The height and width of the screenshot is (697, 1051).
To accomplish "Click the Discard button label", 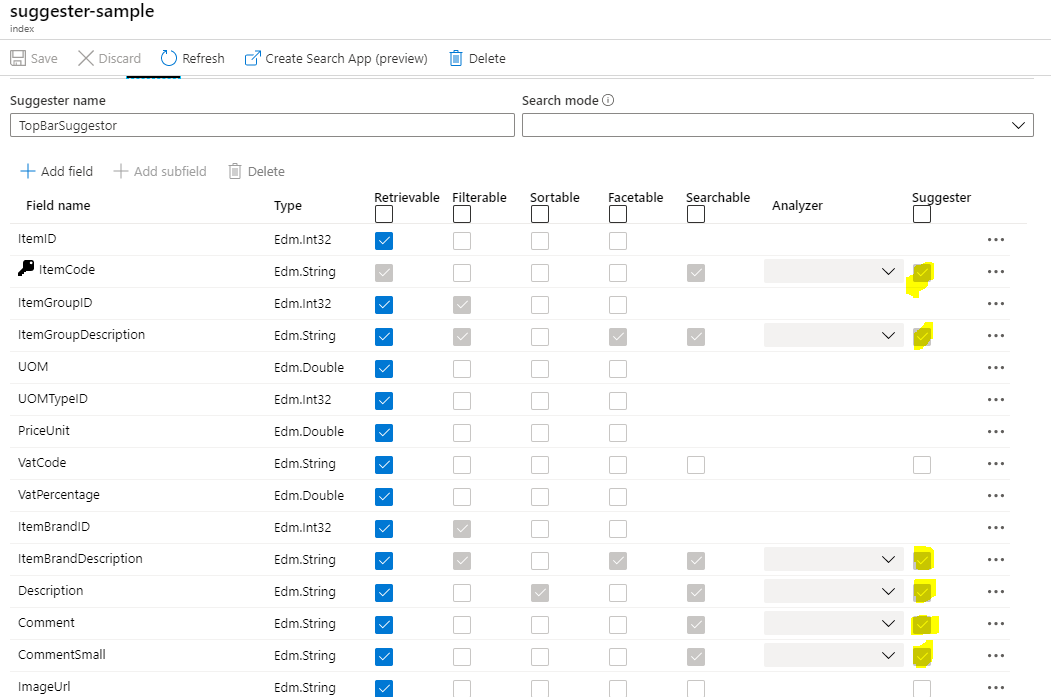I will click(119, 58).
